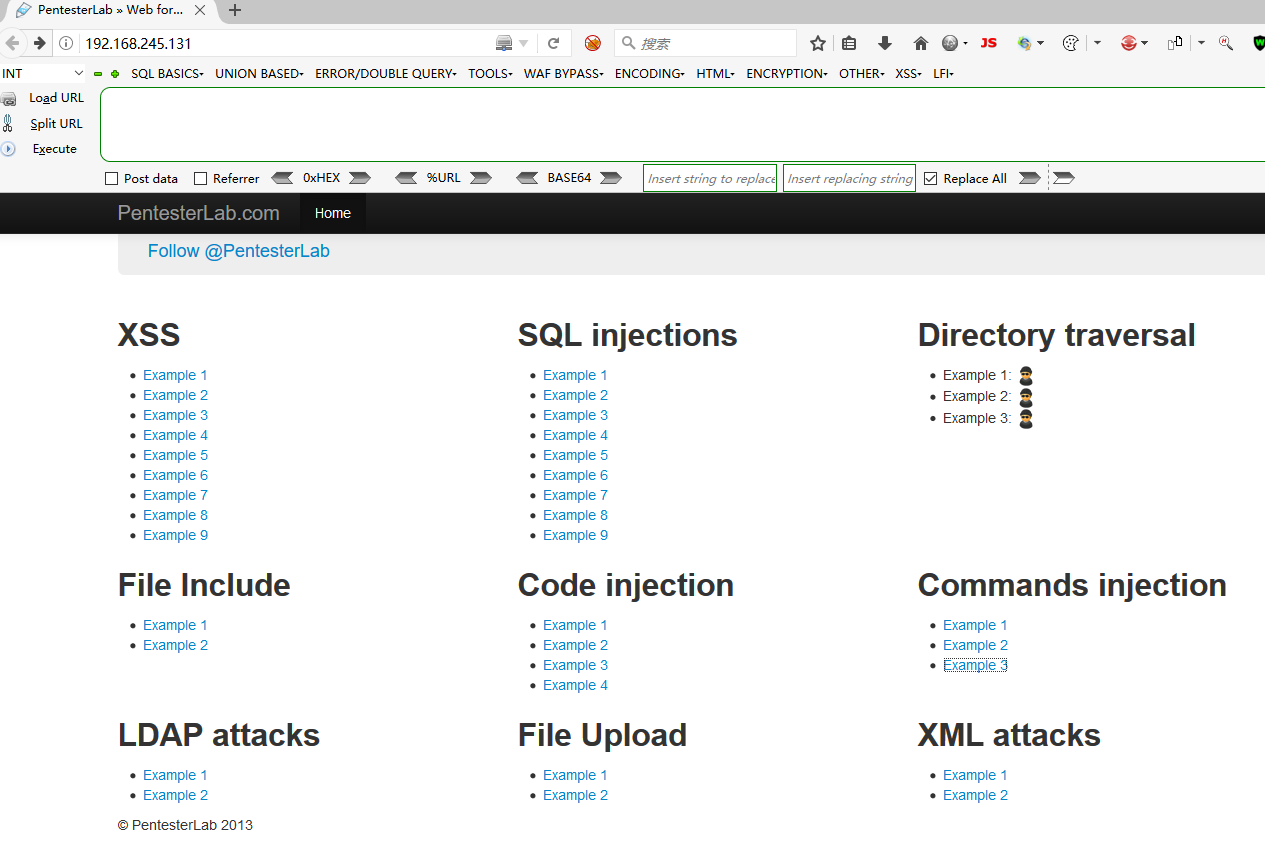Expand the ENCODING menu

(x=650, y=74)
